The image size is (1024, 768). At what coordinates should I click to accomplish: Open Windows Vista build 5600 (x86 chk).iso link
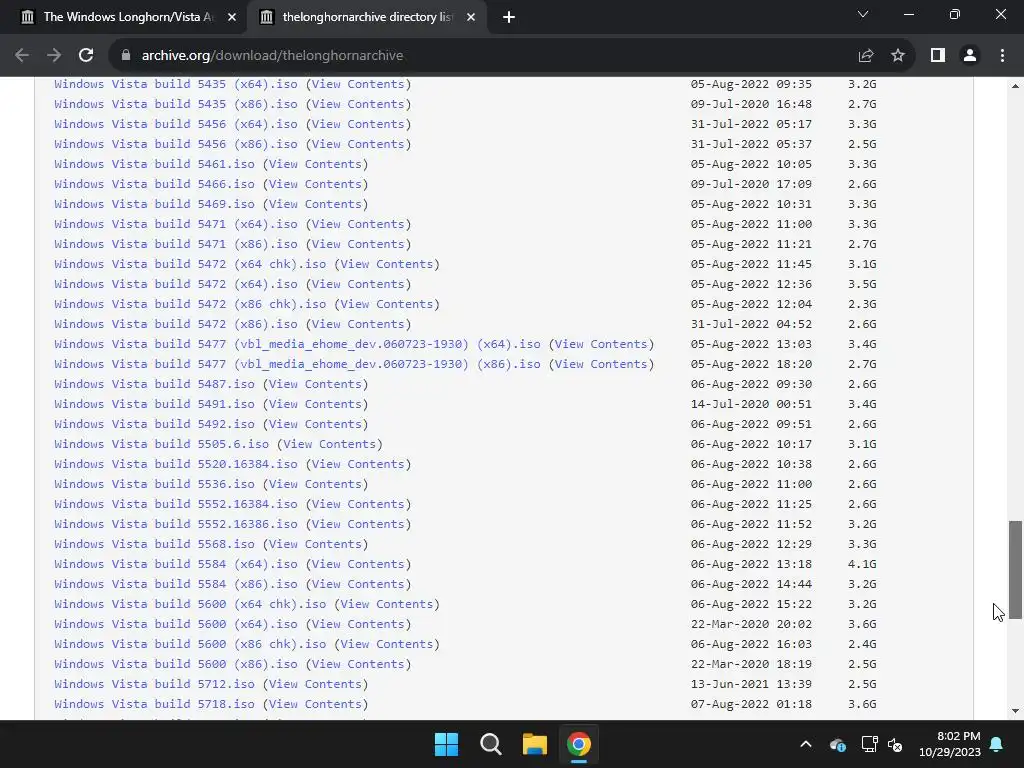pos(190,644)
